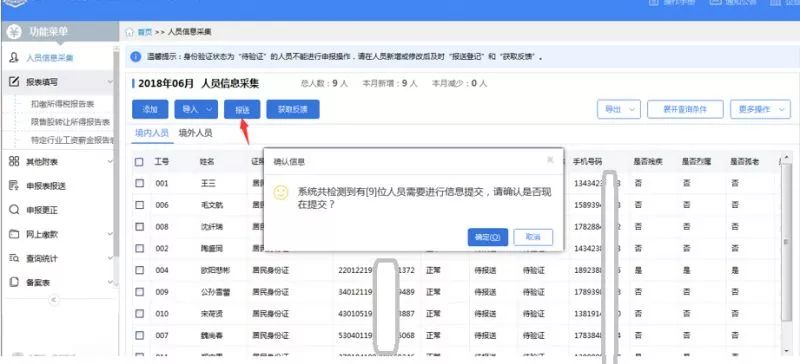Collapse the sidebar with the double-chevron icon
The image size is (800, 364).
point(54,300)
